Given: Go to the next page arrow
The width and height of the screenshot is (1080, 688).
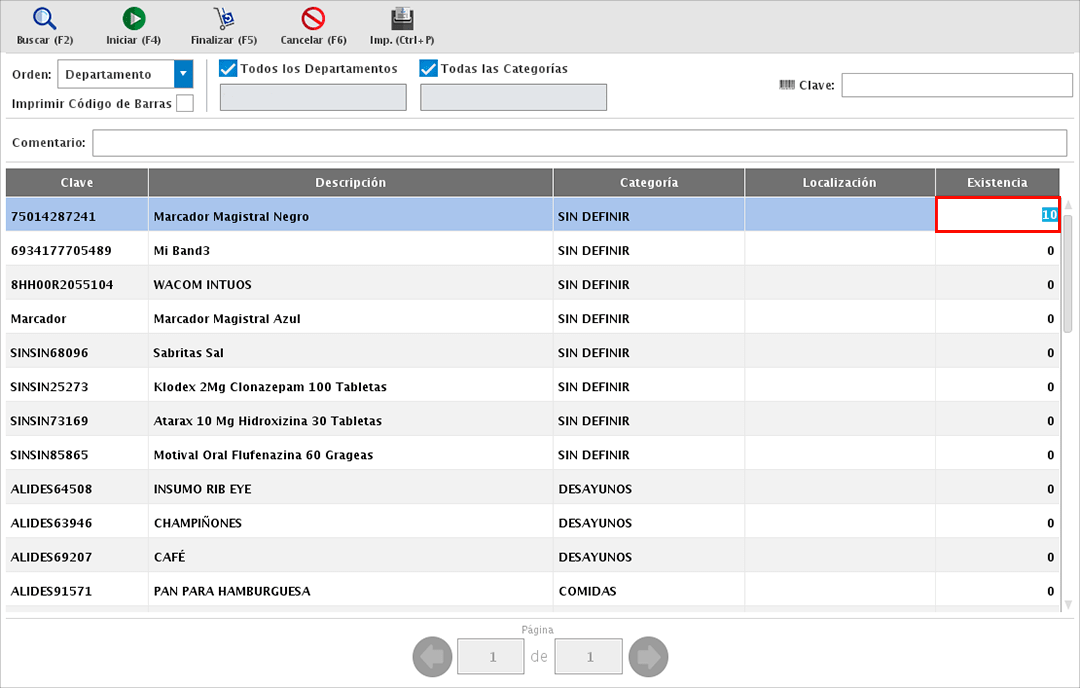Looking at the screenshot, I should point(650,657).
